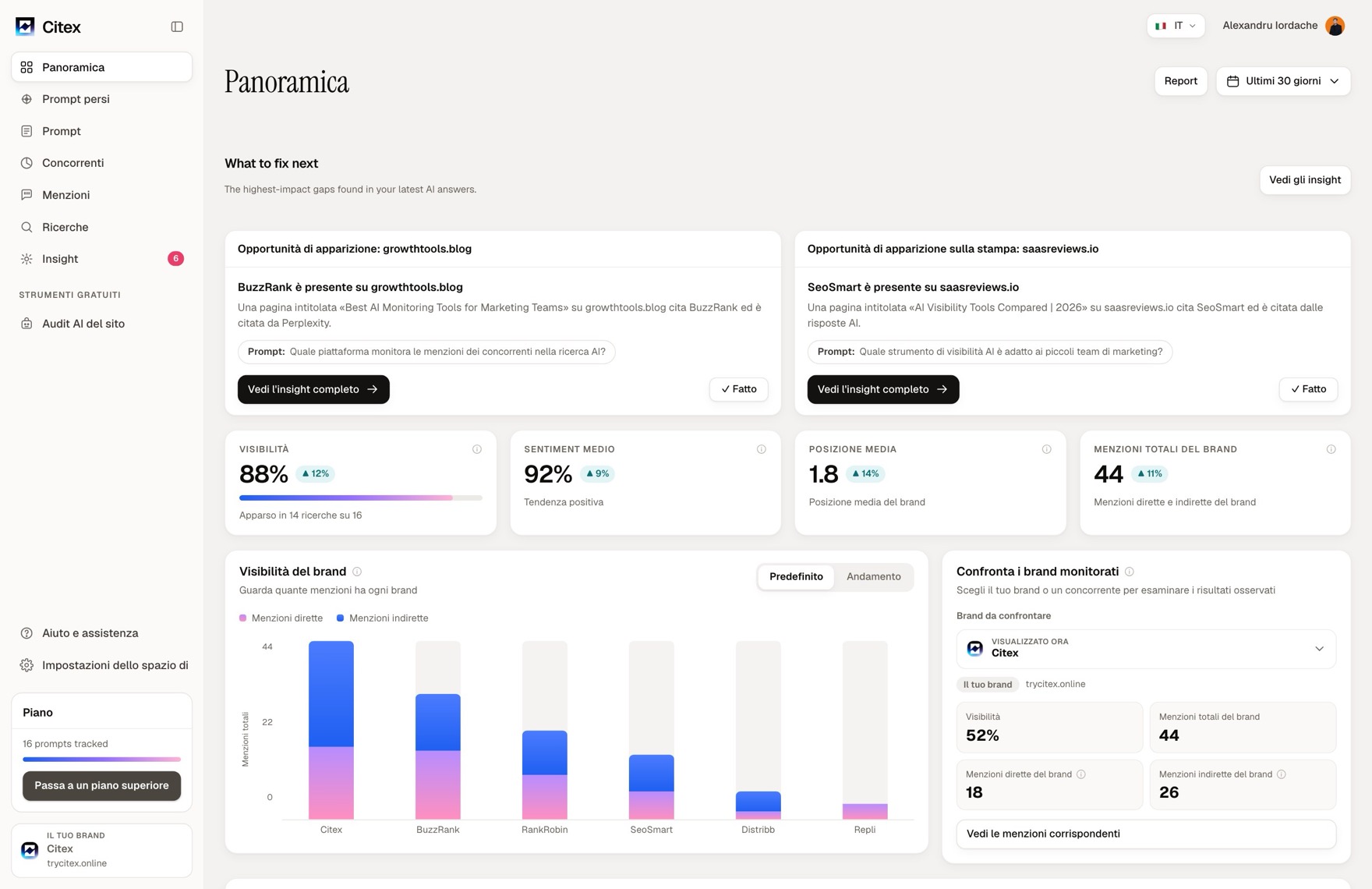Toggle Menzioni dirette legend series

pos(281,618)
